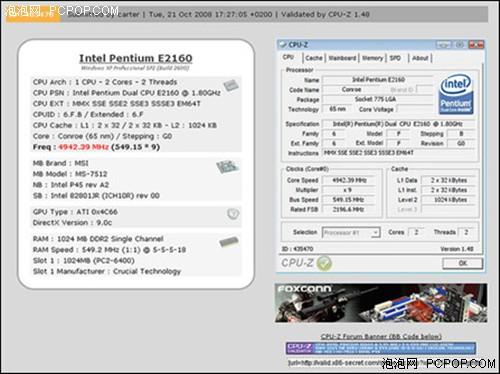The image size is (500, 374).
Task: Click the Intel Pentium logo in CPU-Z
Action: point(456,94)
